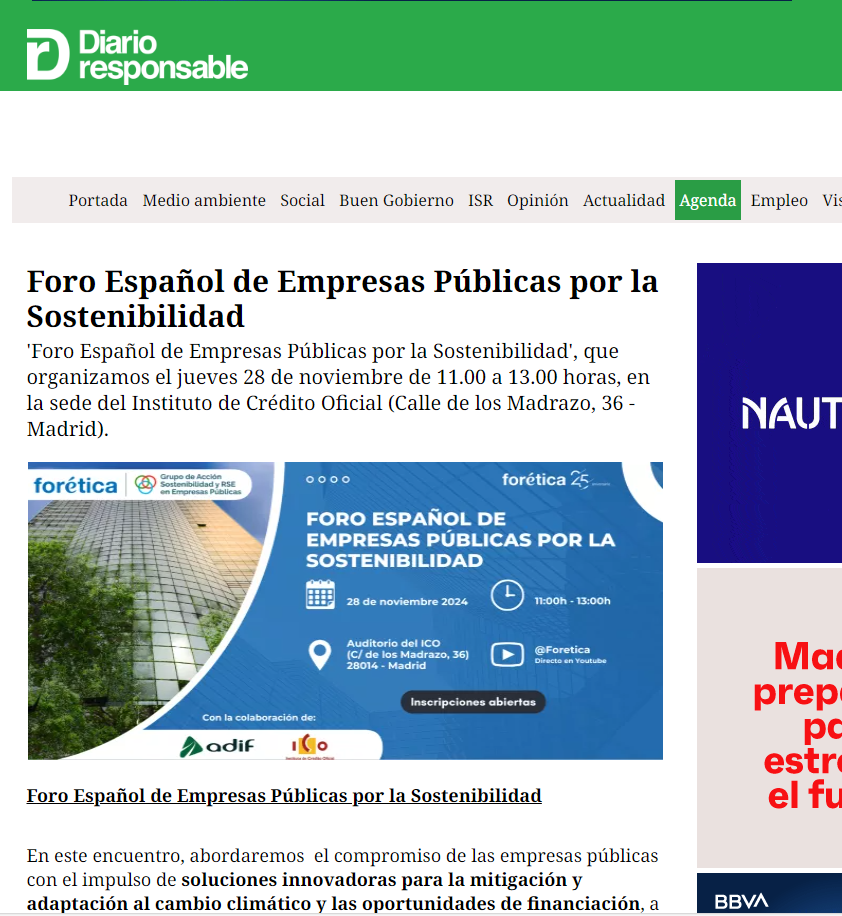Open the Empleo section

[x=779, y=200]
